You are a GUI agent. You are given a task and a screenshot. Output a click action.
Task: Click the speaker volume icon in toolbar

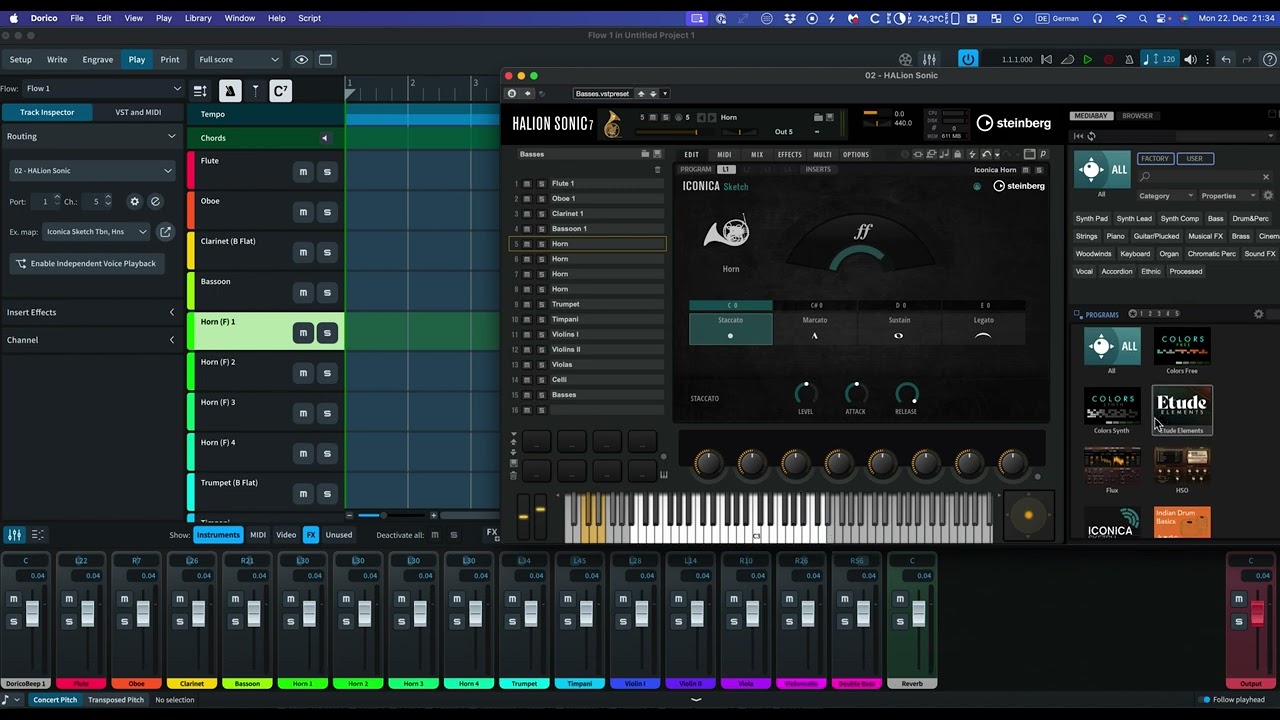pyautogui.click(x=1190, y=60)
